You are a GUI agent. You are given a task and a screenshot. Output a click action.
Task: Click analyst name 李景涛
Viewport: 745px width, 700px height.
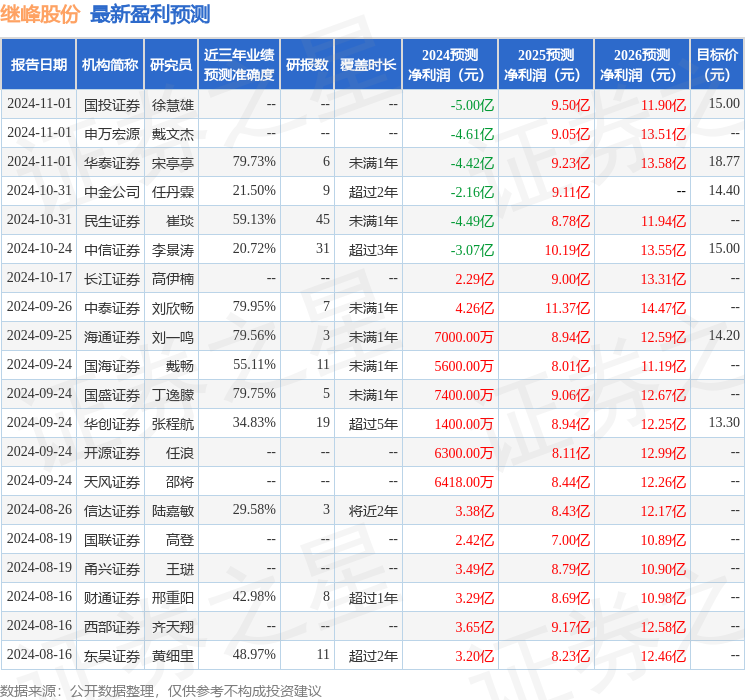coord(173,250)
